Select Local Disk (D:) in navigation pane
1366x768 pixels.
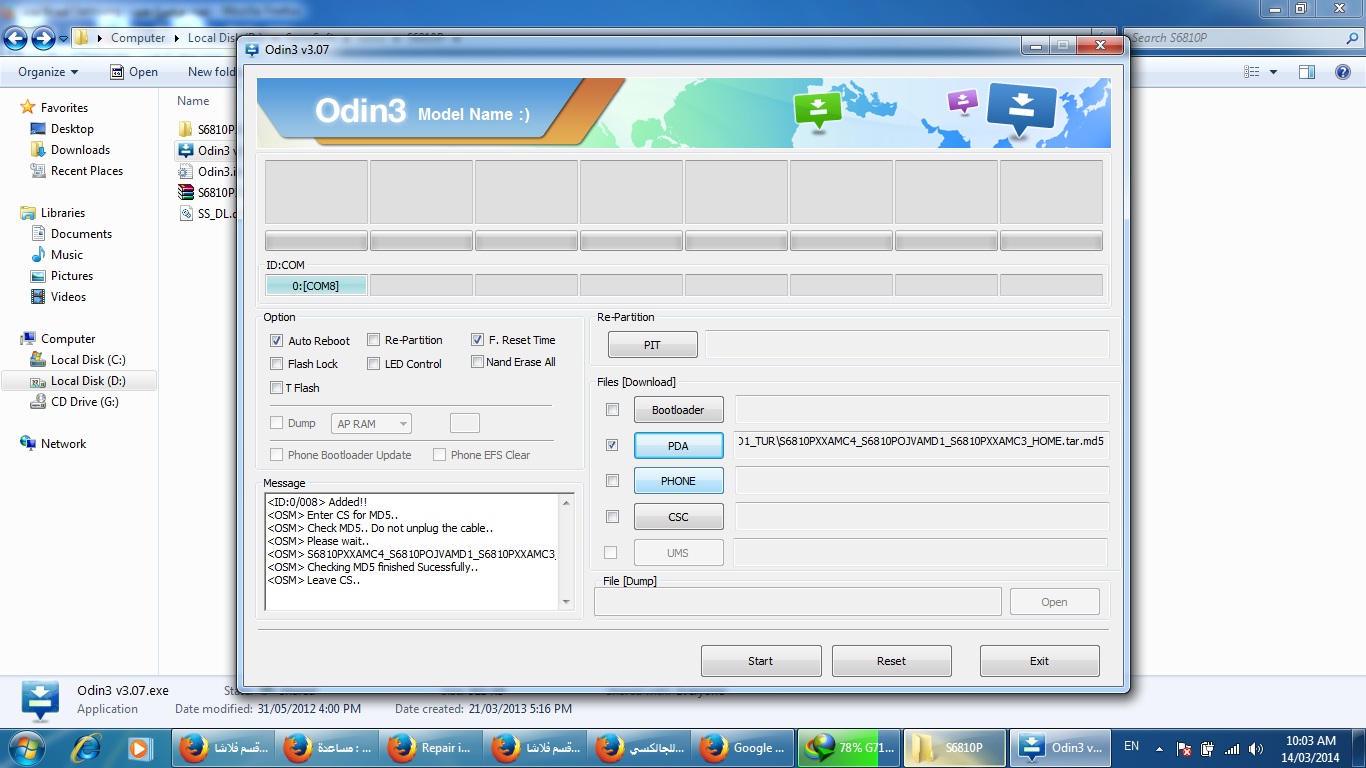(88, 381)
